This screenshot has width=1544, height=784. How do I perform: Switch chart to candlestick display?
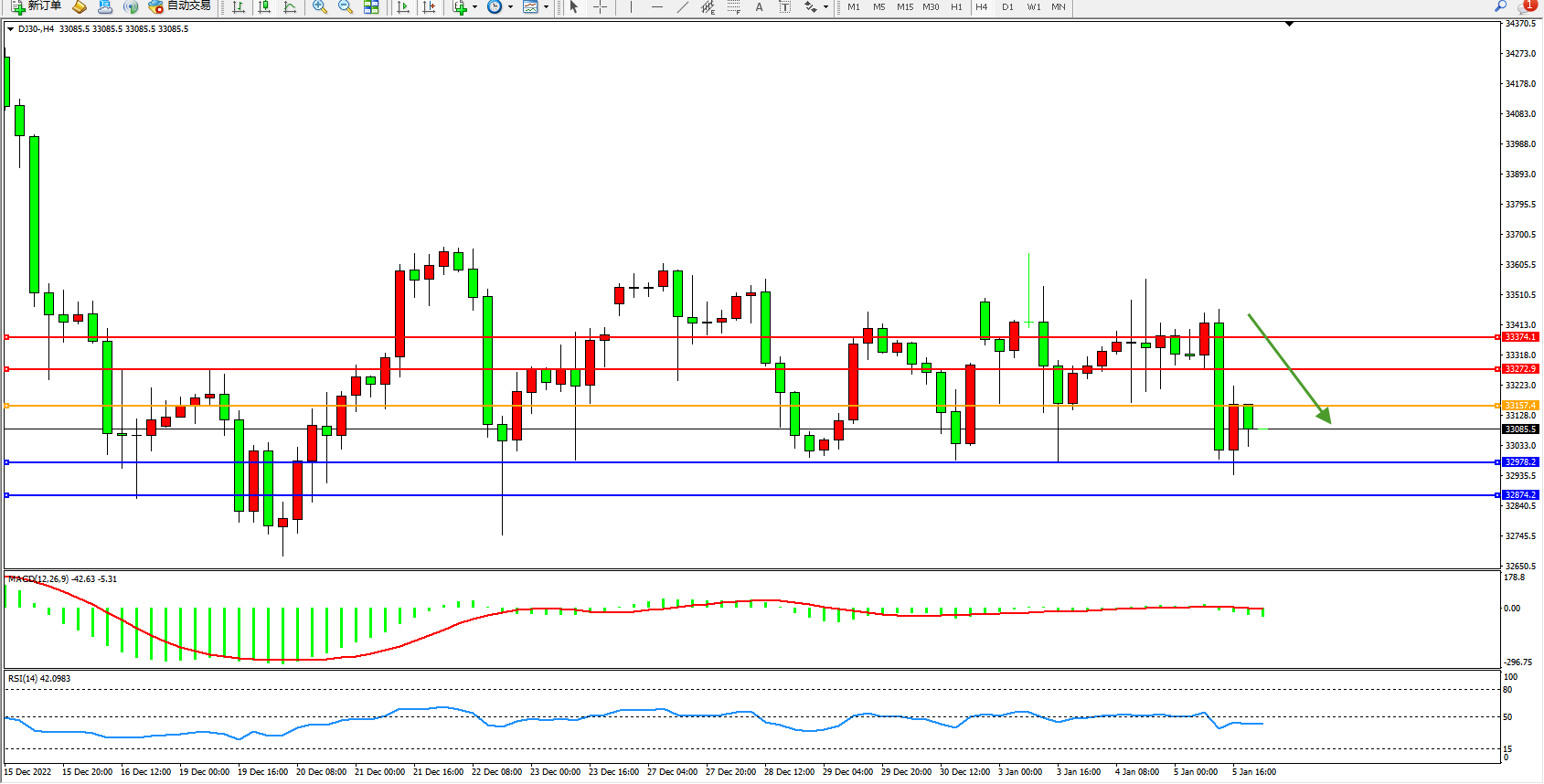pos(264,7)
